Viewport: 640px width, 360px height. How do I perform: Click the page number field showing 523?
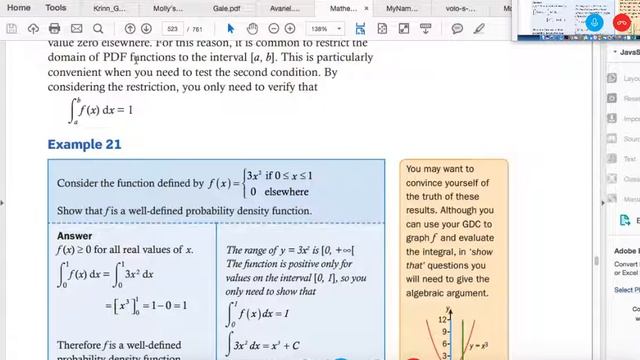[x=173, y=29]
